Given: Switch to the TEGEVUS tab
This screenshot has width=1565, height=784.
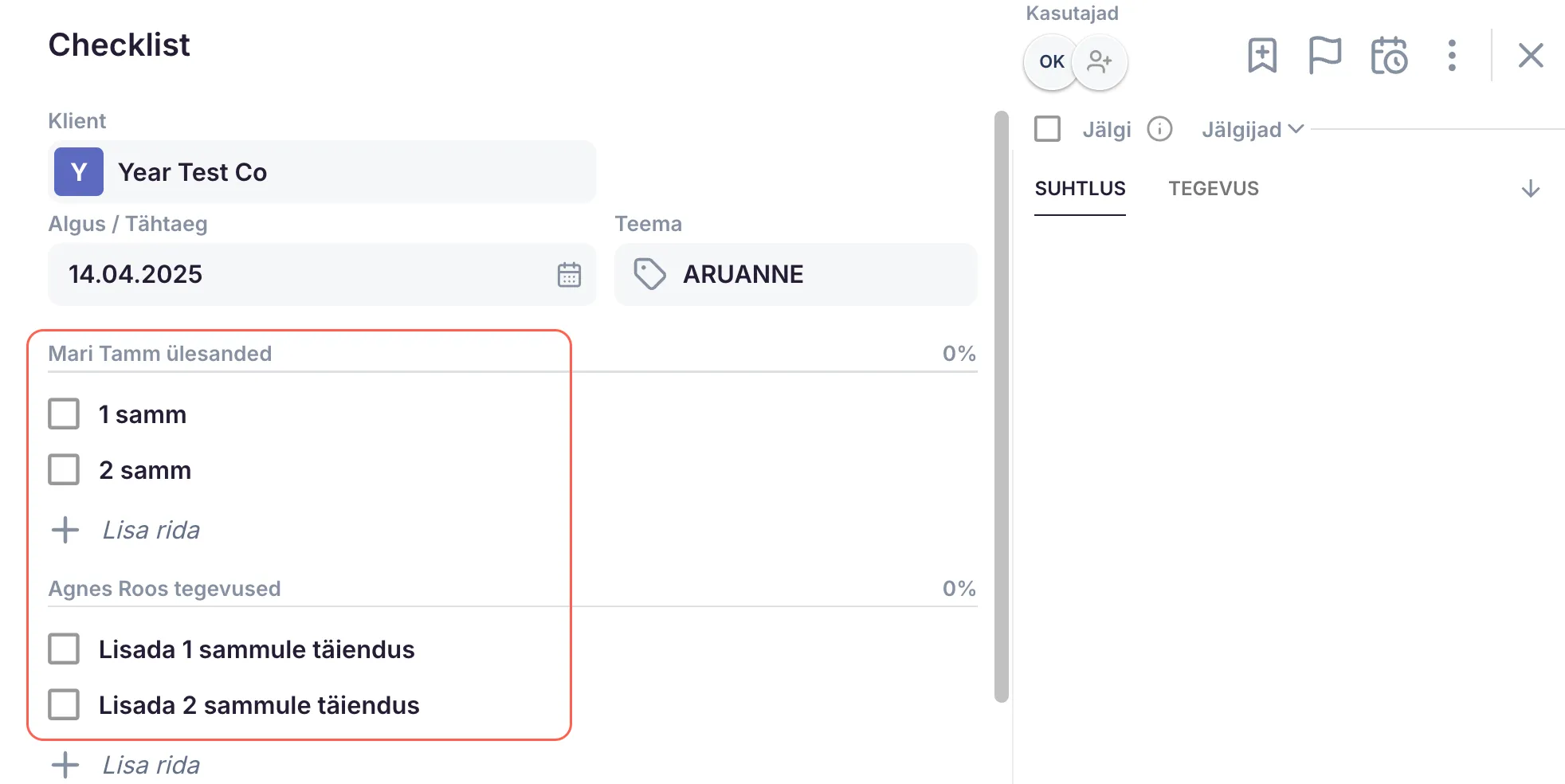Looking at the screenshot, I should click(x=1213, y=189).
